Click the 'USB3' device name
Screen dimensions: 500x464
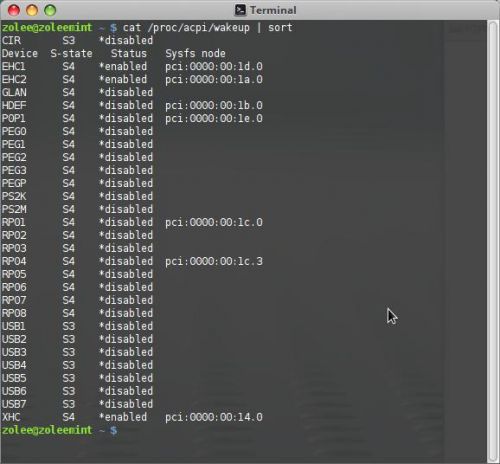pyautogui.click(x=14, y=352)
